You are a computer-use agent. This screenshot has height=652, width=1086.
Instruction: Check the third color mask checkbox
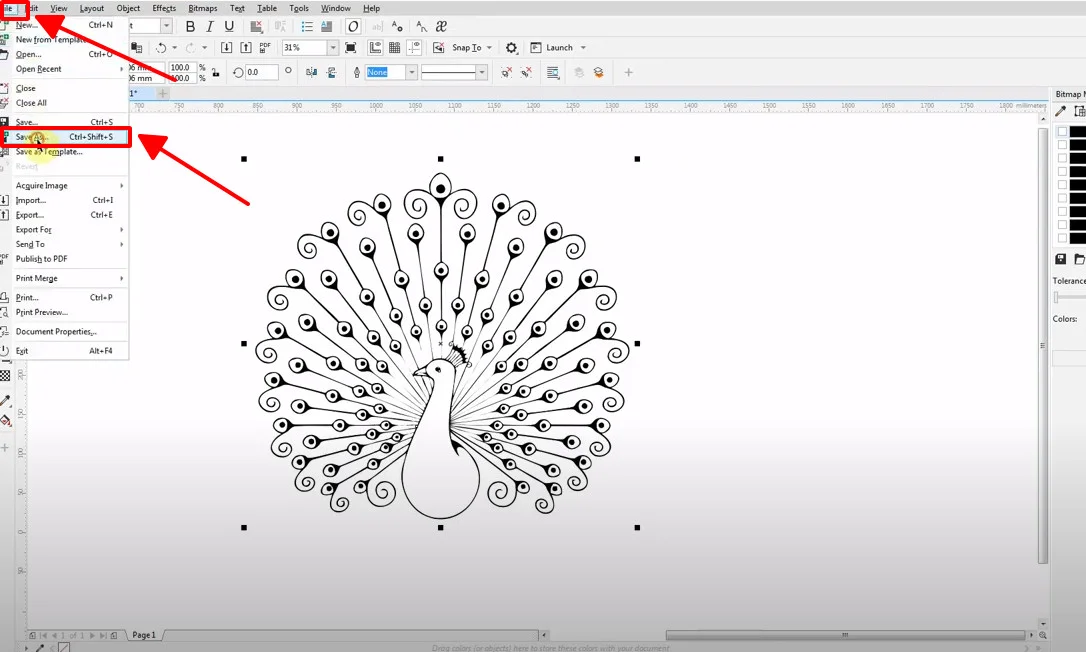pyautogui.click(x=1062, y=158)
